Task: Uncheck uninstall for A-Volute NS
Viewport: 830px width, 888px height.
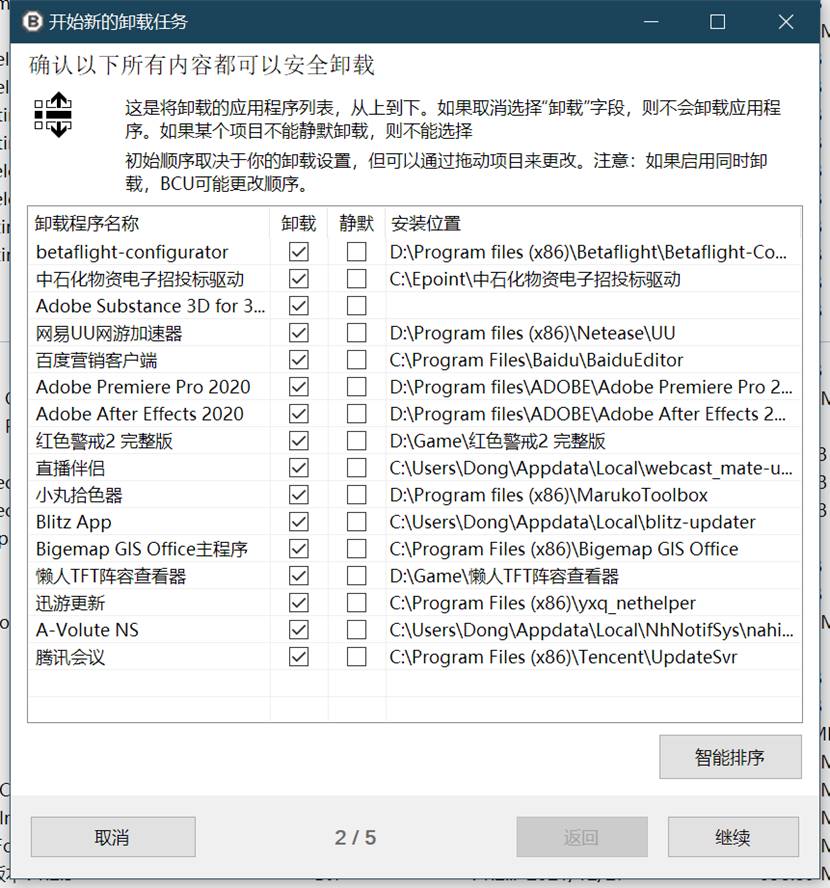Action: tap(299, 630)
